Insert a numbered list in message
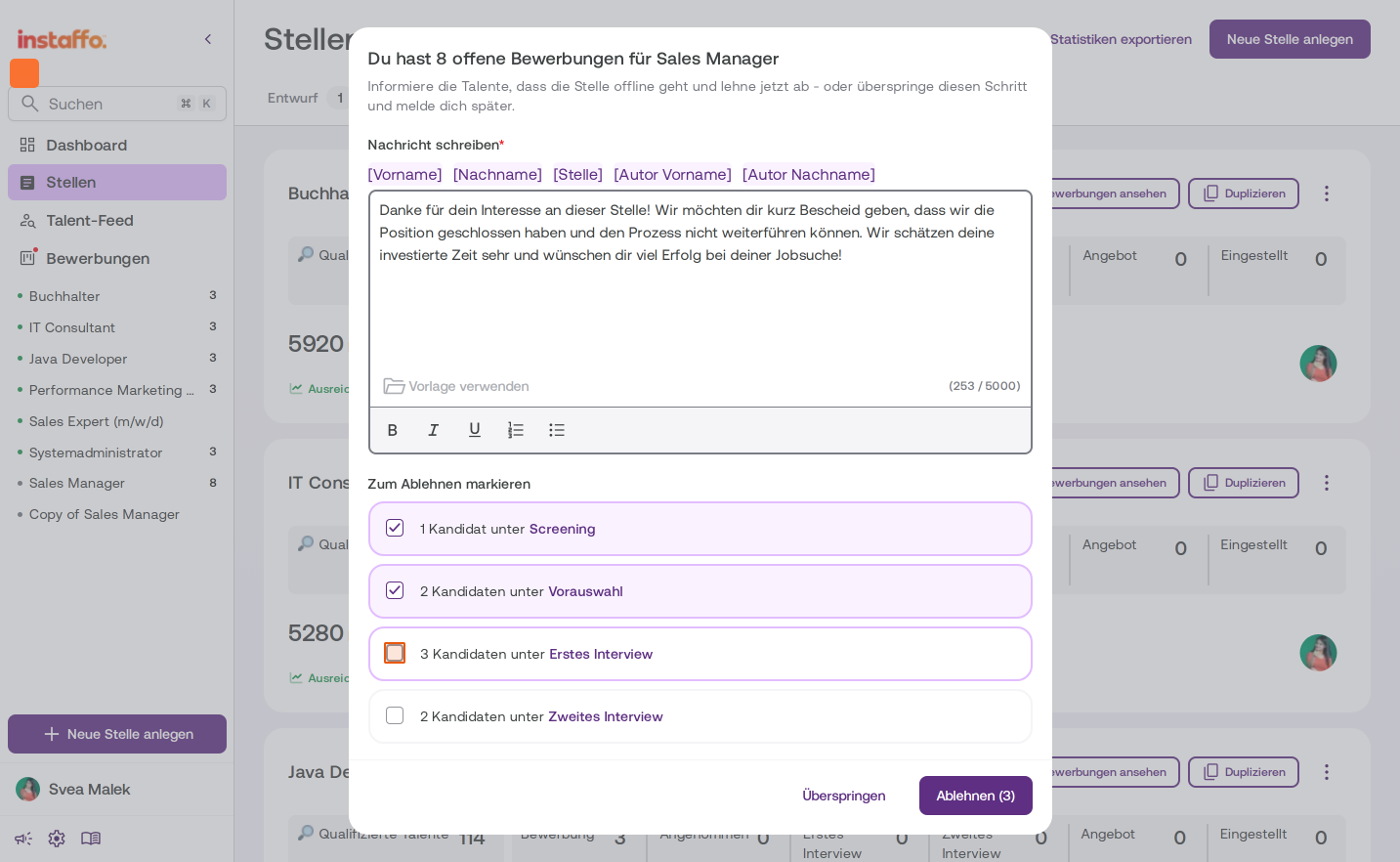Viewport: 1400px width, 862px height. (516, 430)
